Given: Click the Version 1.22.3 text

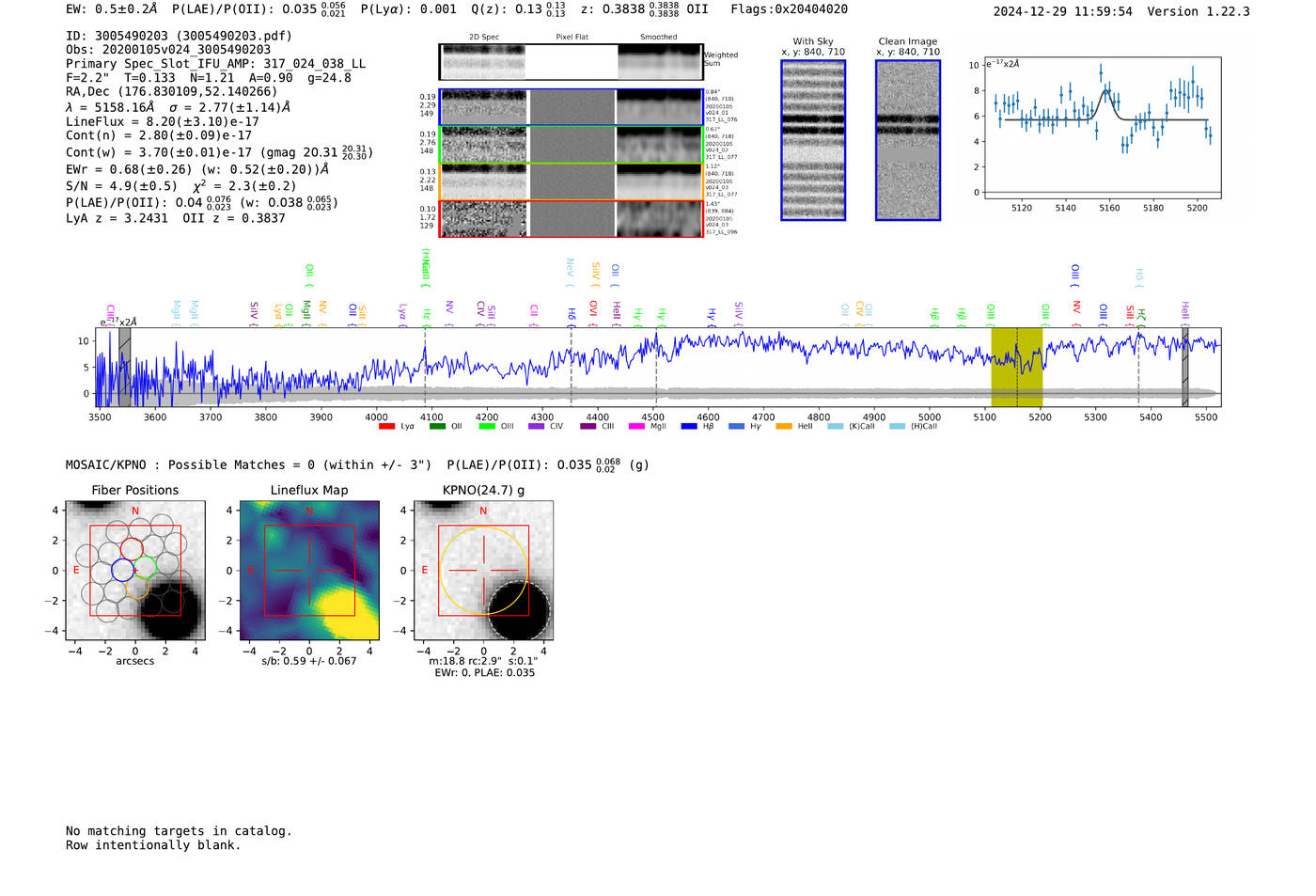Looking at the screenshot, I should (1198, 11).
